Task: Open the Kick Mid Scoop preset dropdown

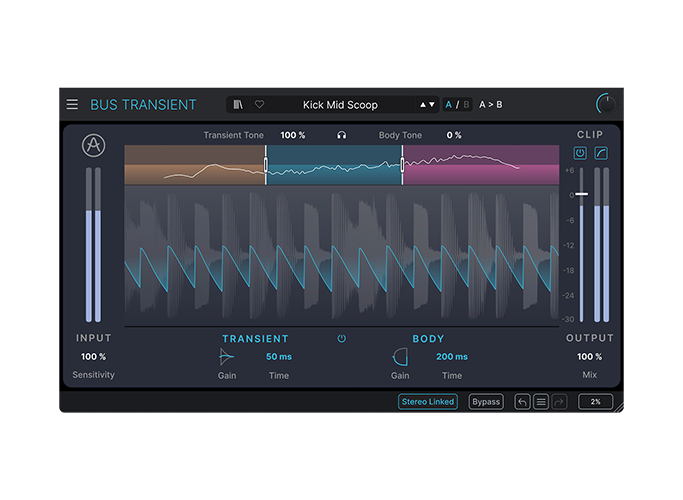Action: coord(340,104)
